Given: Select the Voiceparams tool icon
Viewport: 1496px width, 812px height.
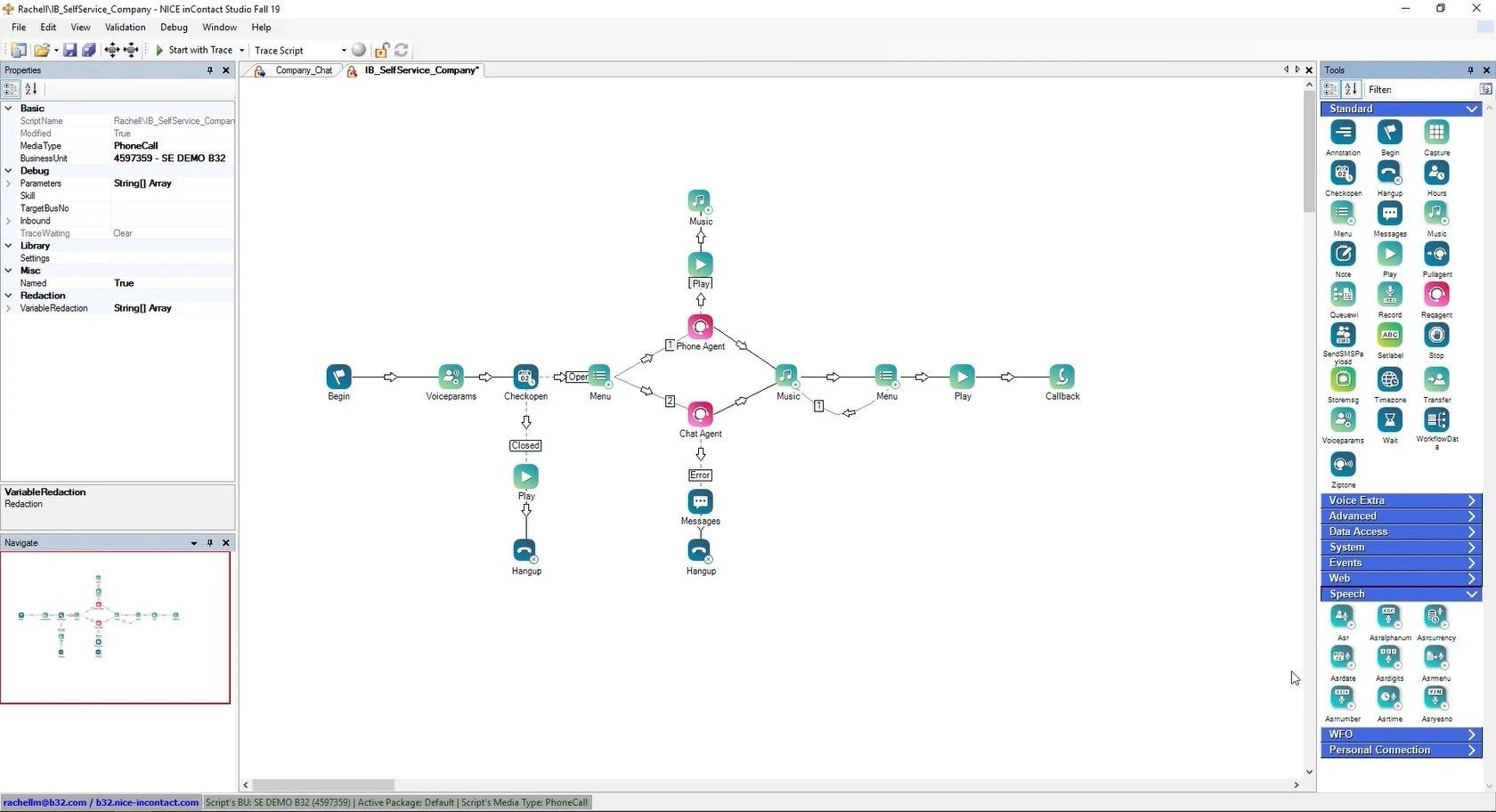Looking at the screenshot, I should pyautogui.click(x=1343, y=419).
